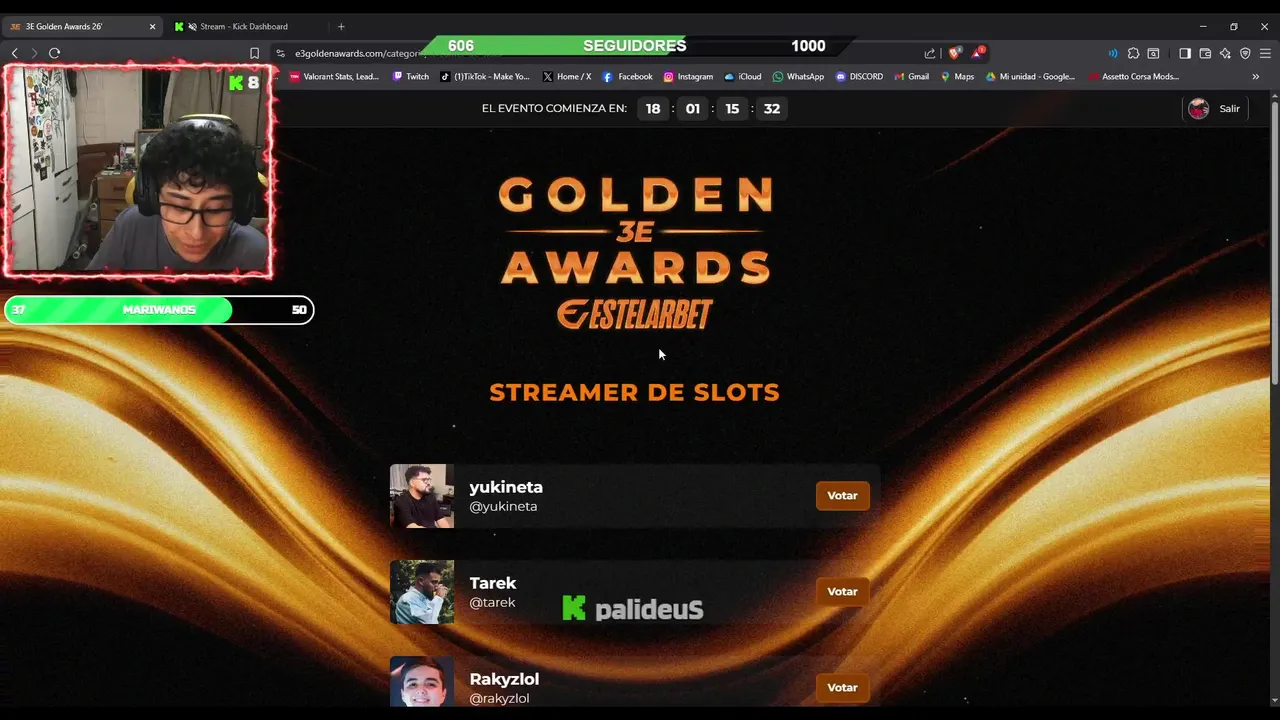This screenshot has height=720, width=1280.
Task: Vote for Rakyzlol with Votar button
Action: coord(842,687)
